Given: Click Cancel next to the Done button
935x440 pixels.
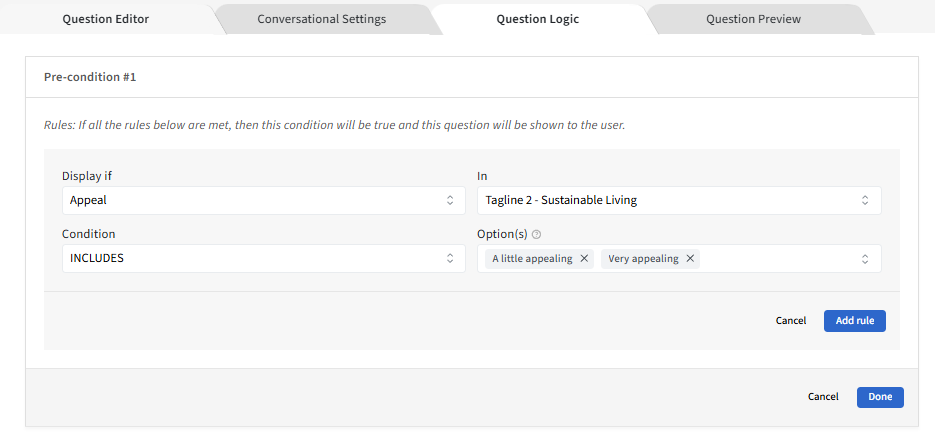Looking at the screenshot, I should (x=823, y=397).
